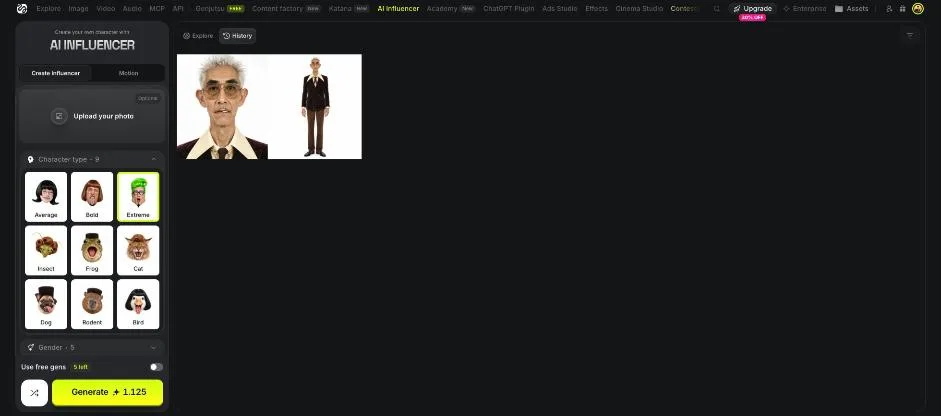Open the Audio menu item
941x416 pixels.
click(132, 8)
